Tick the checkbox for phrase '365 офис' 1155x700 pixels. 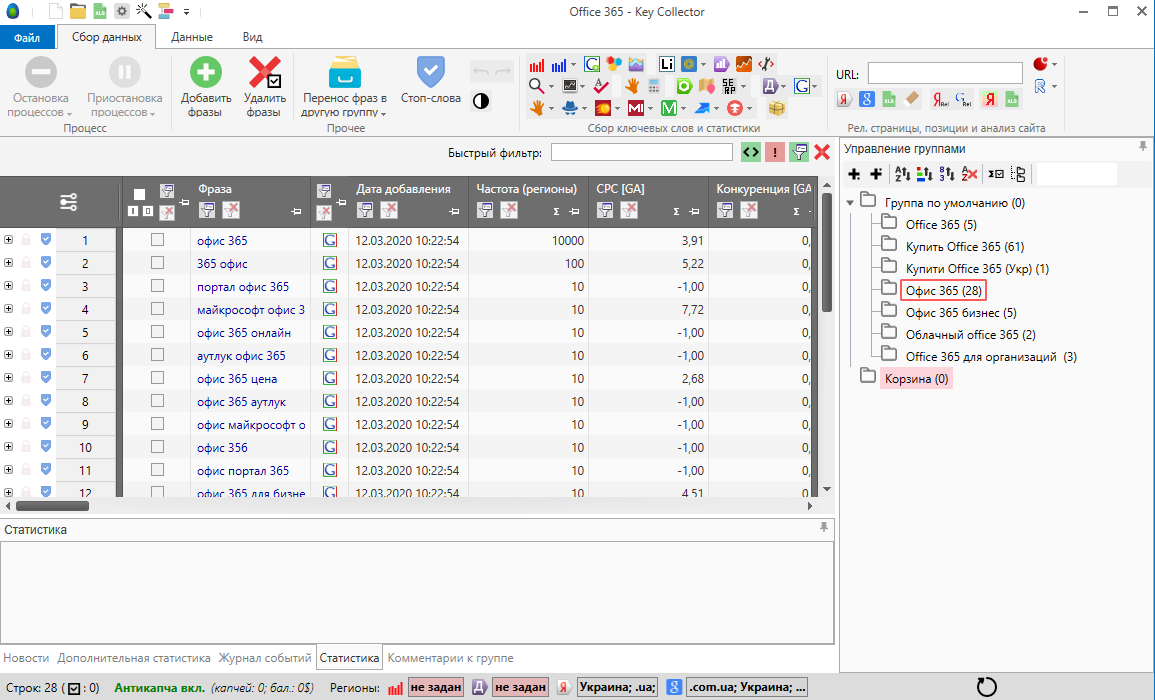click(157, 262)
